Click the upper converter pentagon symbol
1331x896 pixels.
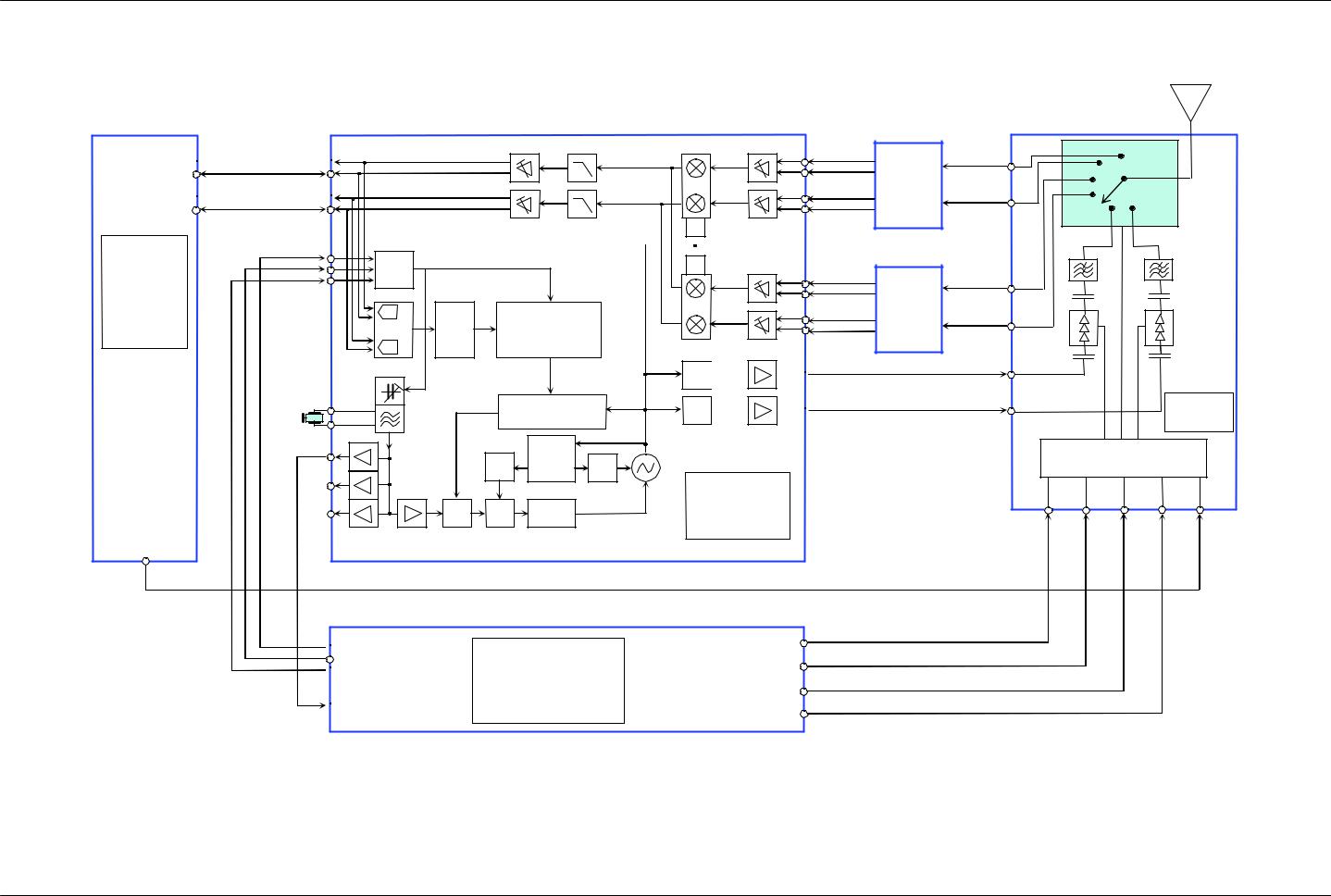[390, 311]
